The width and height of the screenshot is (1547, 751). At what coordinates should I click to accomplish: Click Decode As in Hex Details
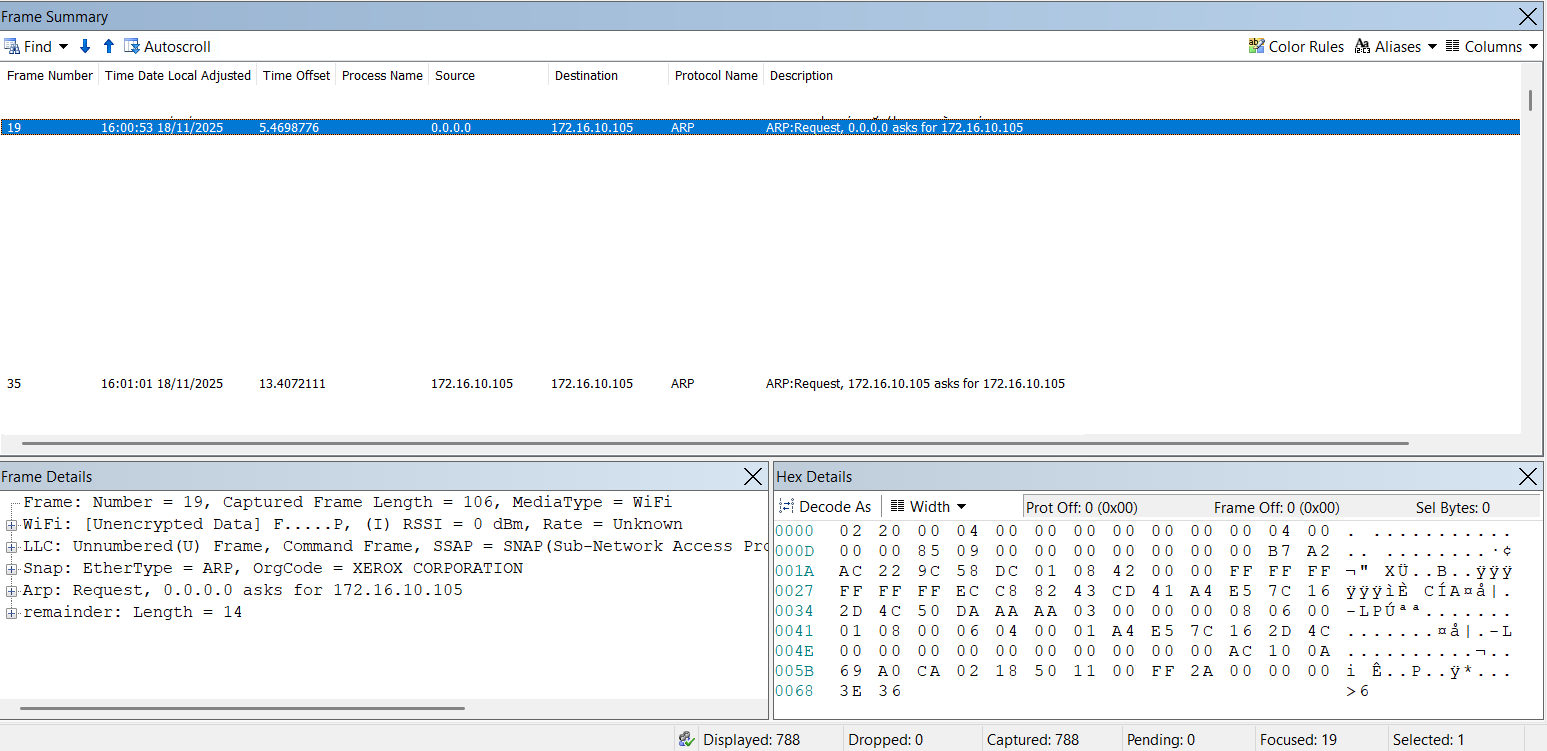pyautogui.click(x=825, y=507)
